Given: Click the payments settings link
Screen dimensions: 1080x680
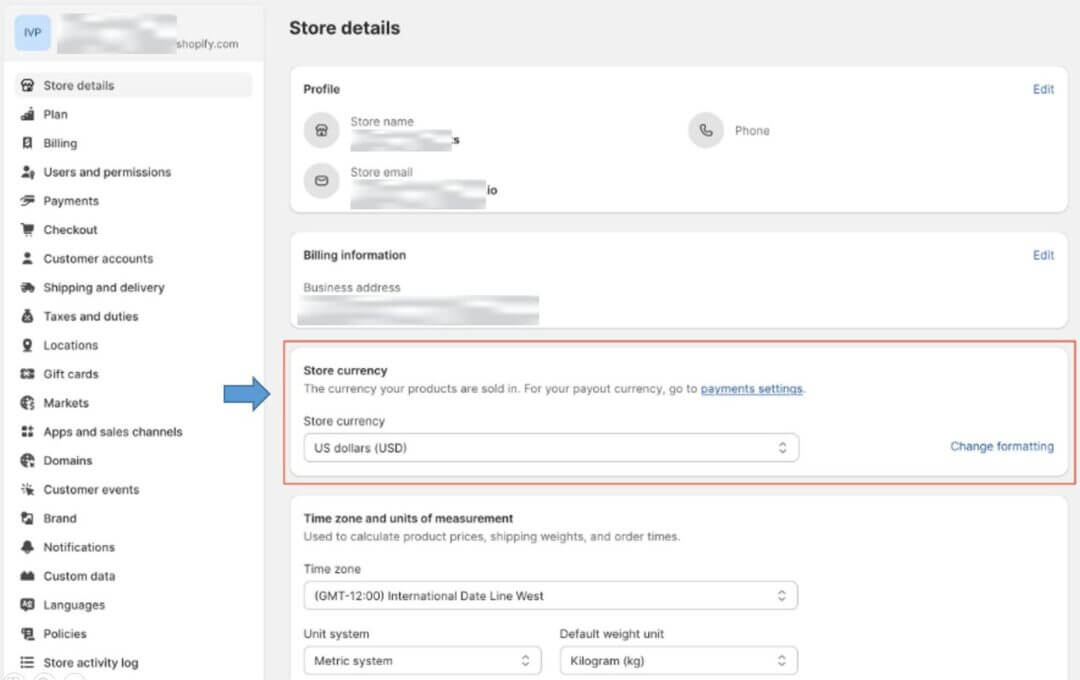Looking at the screenshot, I should [x=751, y=388].
